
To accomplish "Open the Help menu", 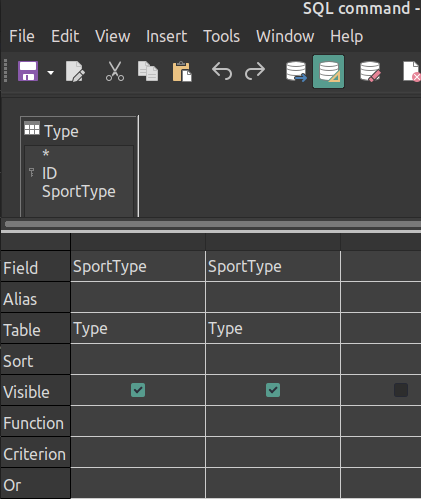I will tap(347, 36).
